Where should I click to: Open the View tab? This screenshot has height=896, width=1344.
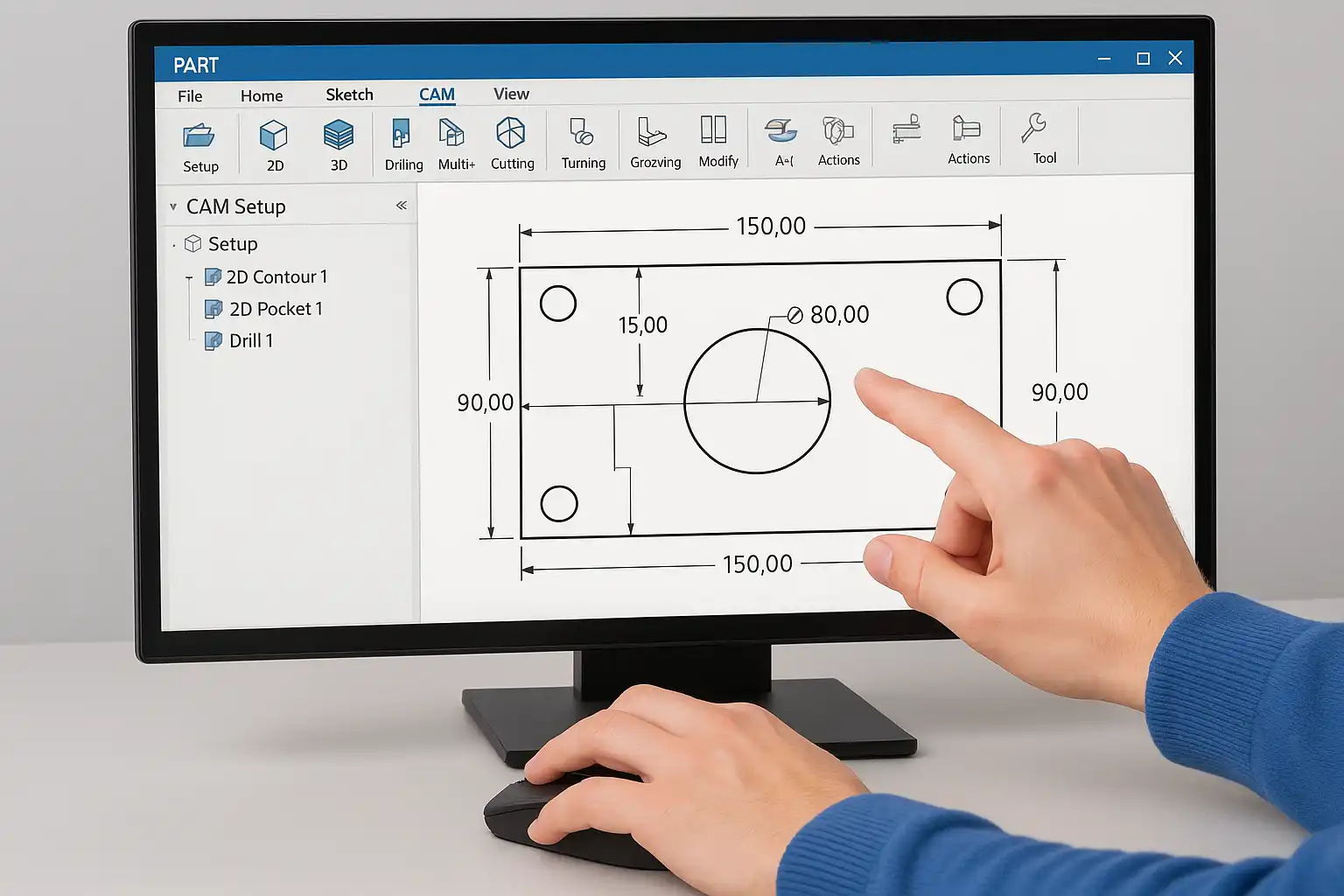point(511,94)
